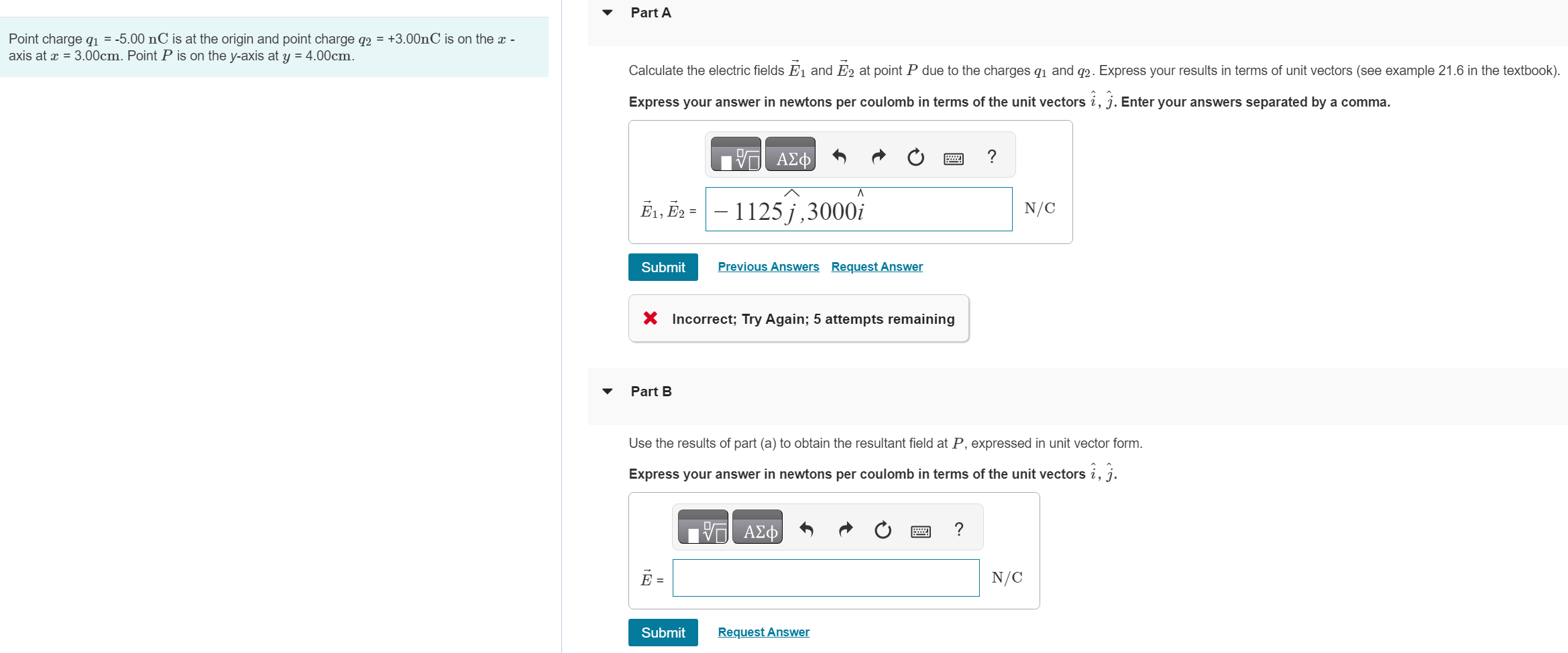Submit the Part A answer

(663, 267)
